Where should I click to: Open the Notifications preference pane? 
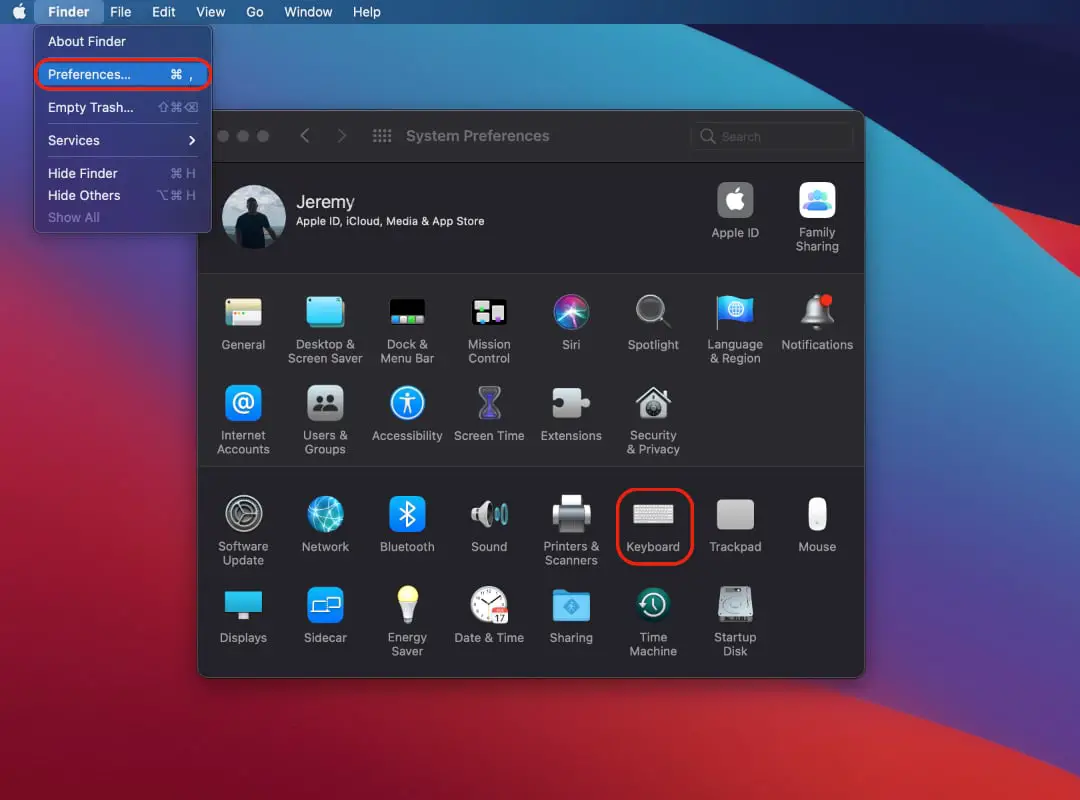817,323
